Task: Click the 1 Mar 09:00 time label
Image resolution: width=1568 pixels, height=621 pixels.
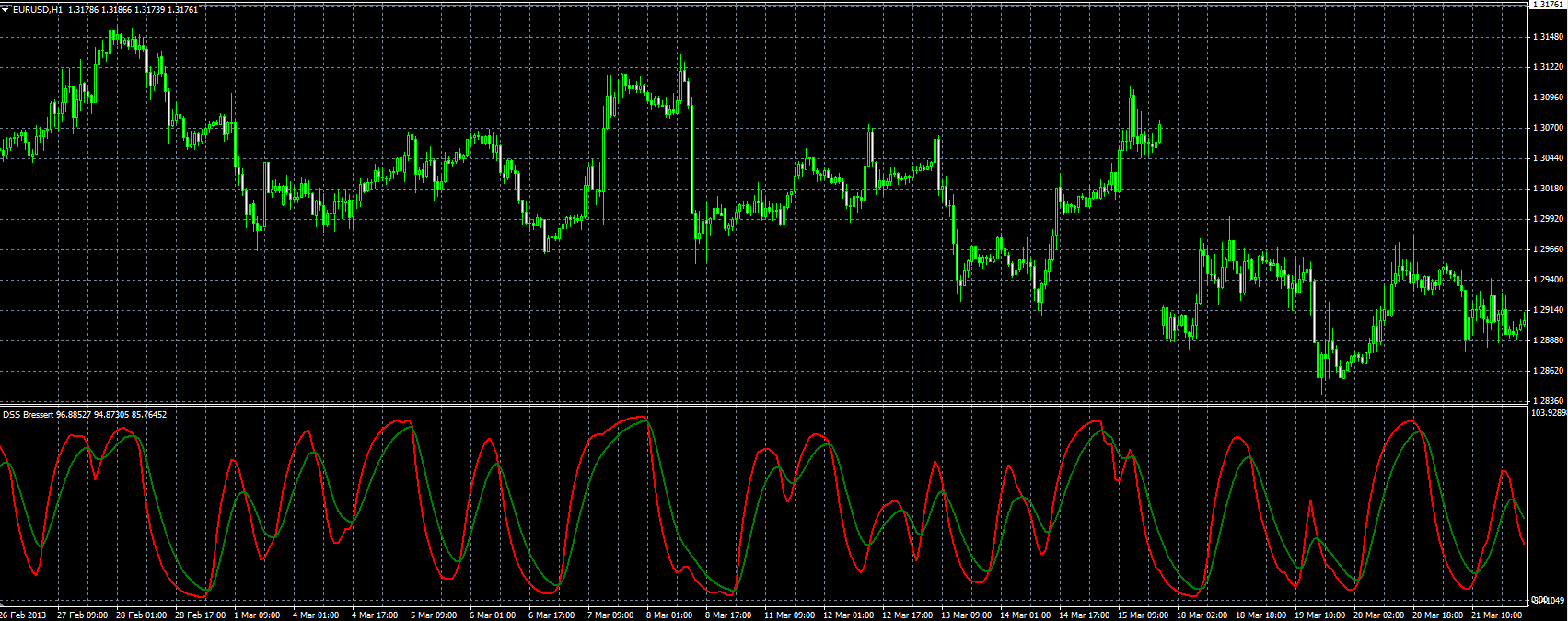Action: point(257,615)
